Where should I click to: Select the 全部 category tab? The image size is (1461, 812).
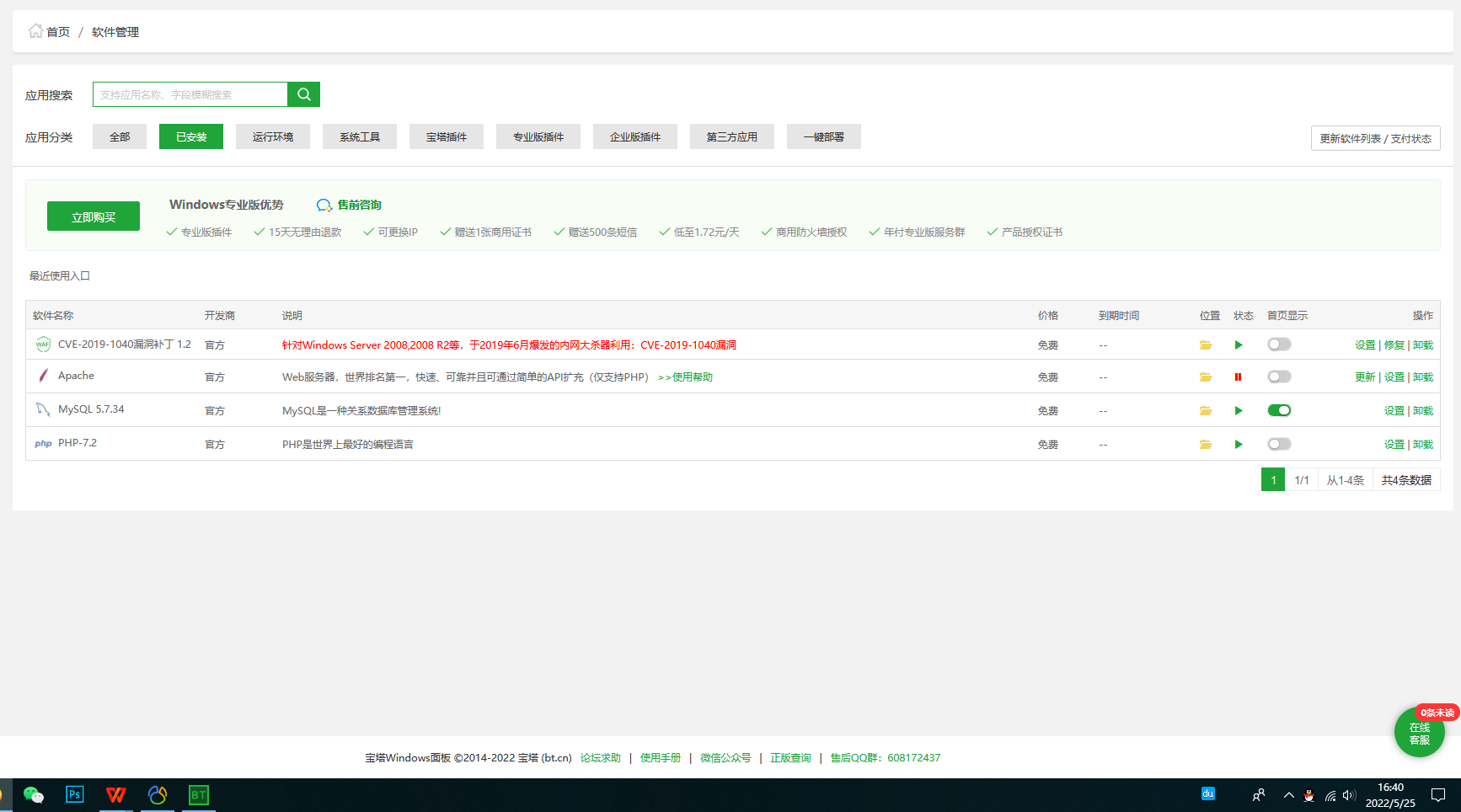coord(120,136)
